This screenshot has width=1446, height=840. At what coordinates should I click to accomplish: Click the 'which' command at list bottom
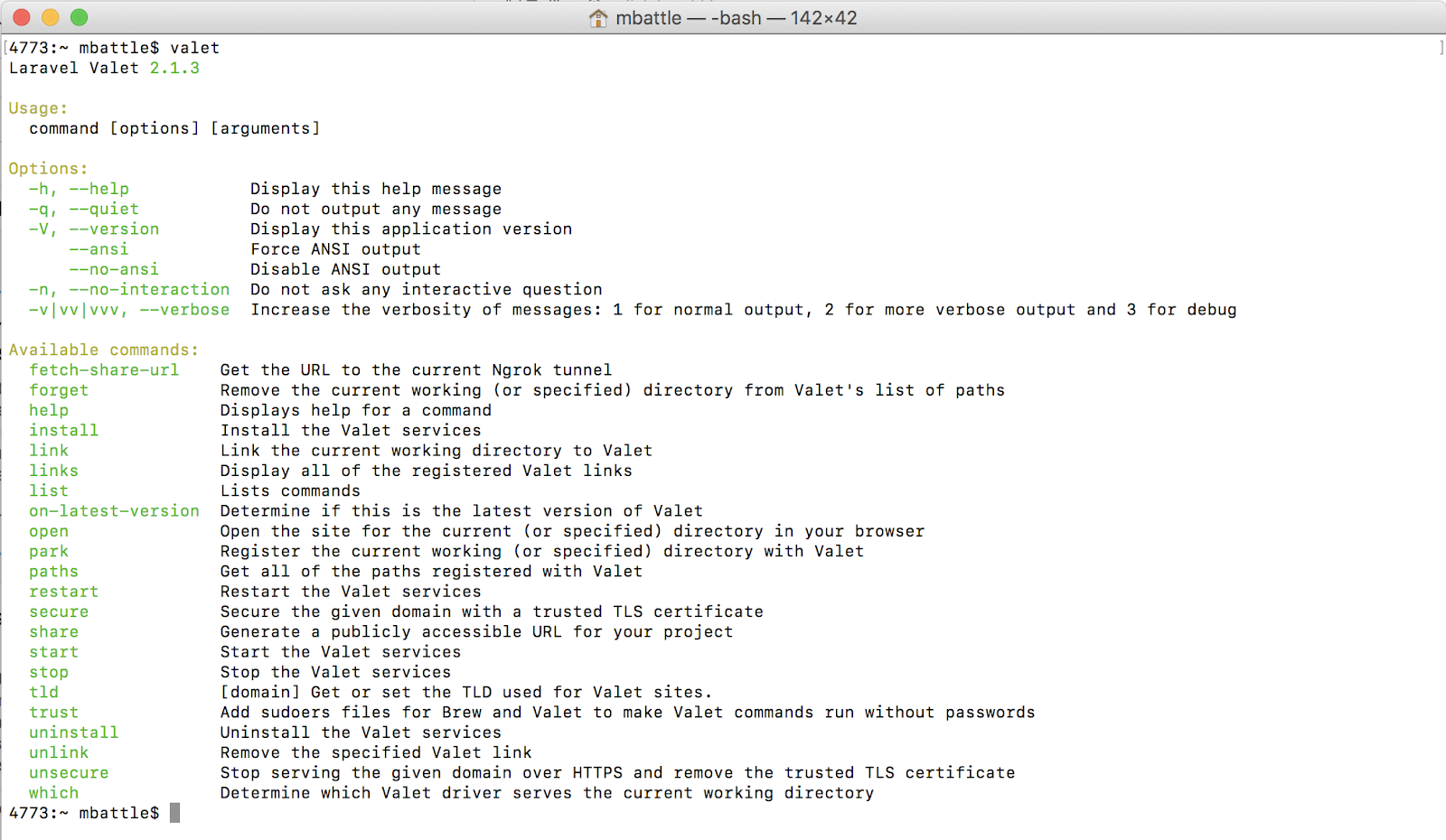point(53,793)
